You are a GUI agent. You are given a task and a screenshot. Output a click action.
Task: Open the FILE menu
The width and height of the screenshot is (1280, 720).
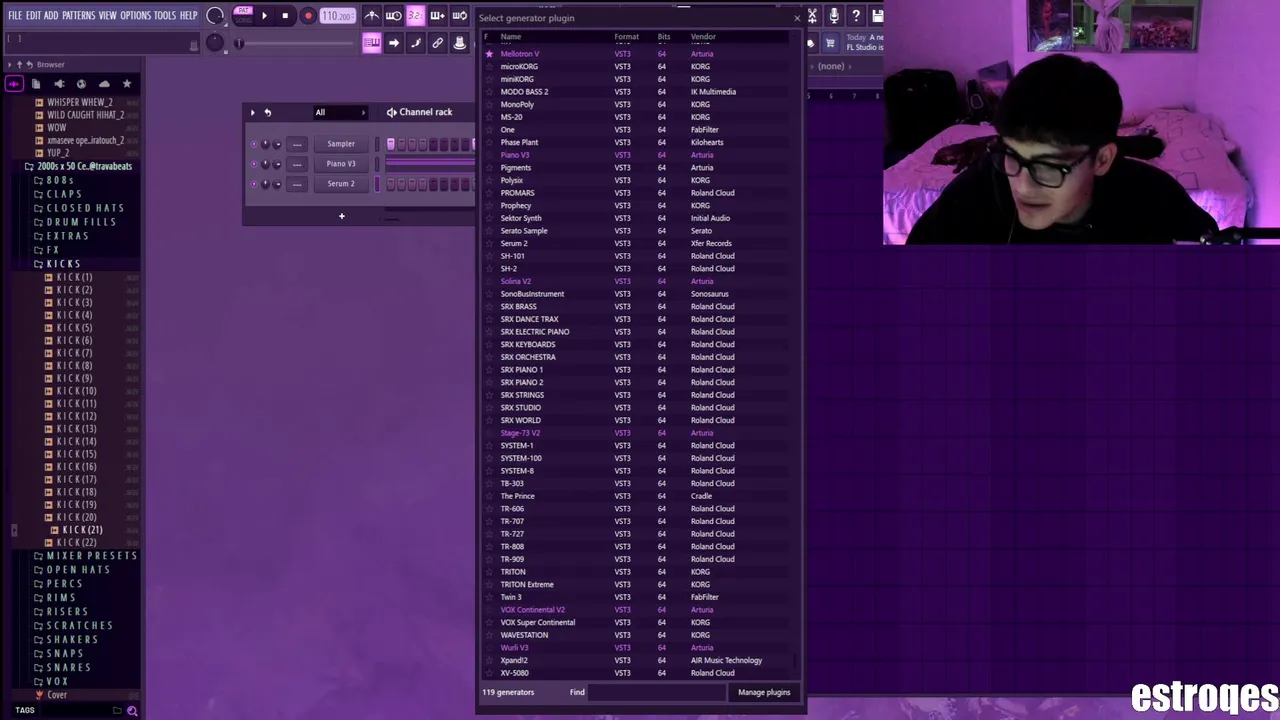click(15, 16)
